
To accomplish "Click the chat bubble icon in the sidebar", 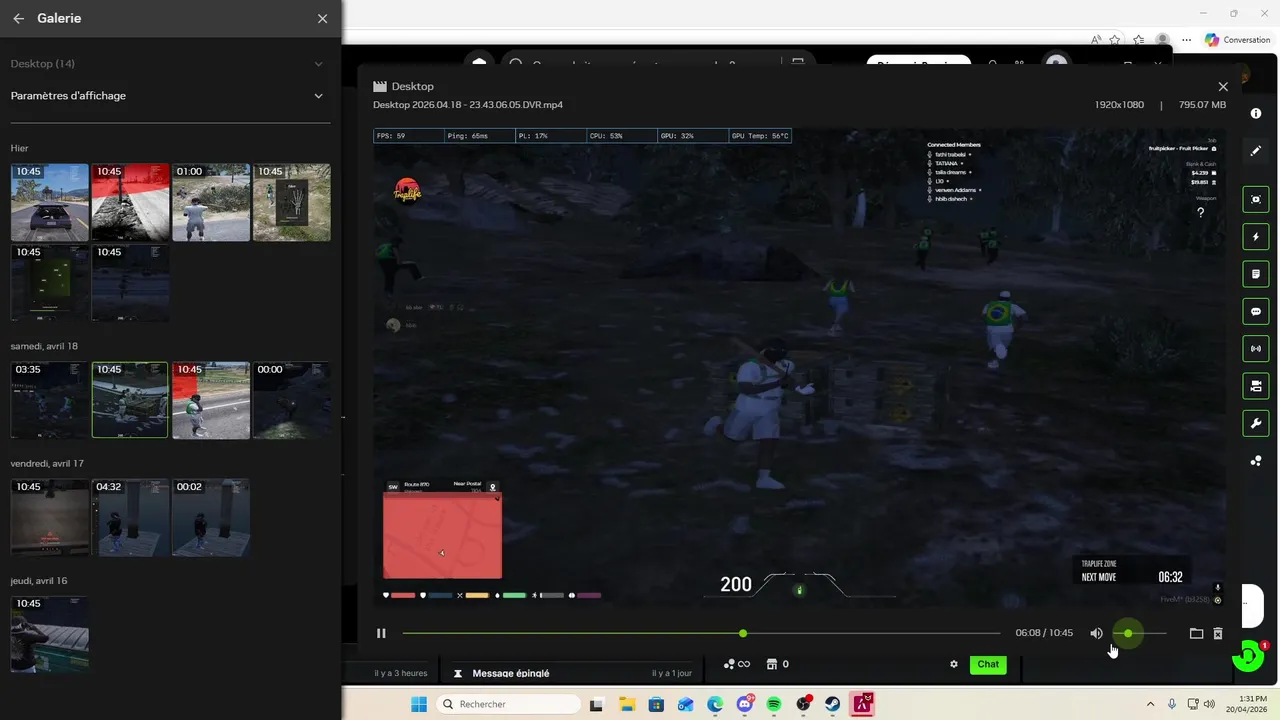I will [x=1256, y=311].
